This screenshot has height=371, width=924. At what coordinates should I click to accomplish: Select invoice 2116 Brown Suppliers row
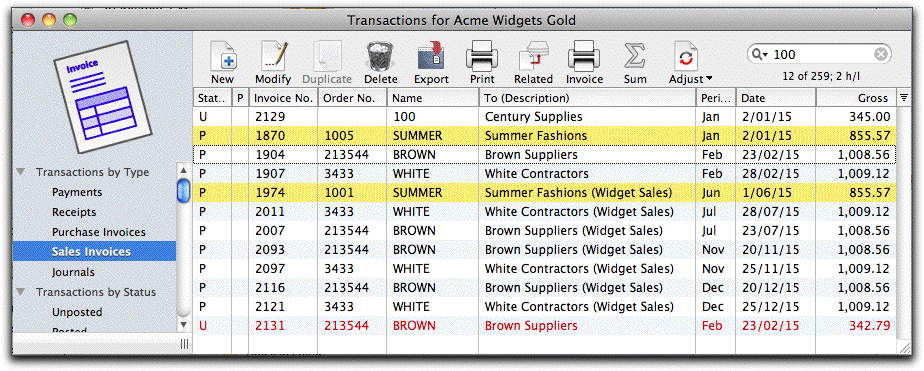pyautogui.click(x=544, y=287)
